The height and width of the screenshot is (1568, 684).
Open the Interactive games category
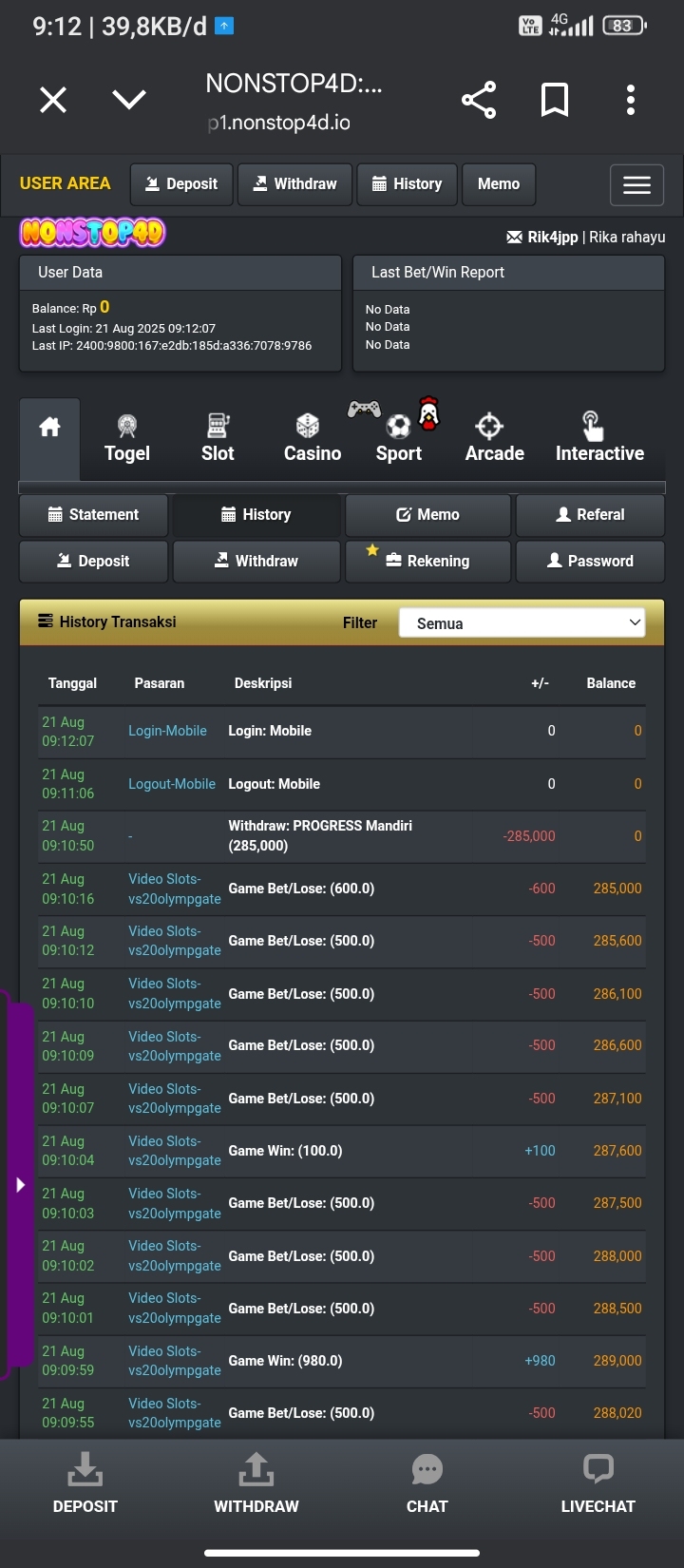click(x=599, y=439)
